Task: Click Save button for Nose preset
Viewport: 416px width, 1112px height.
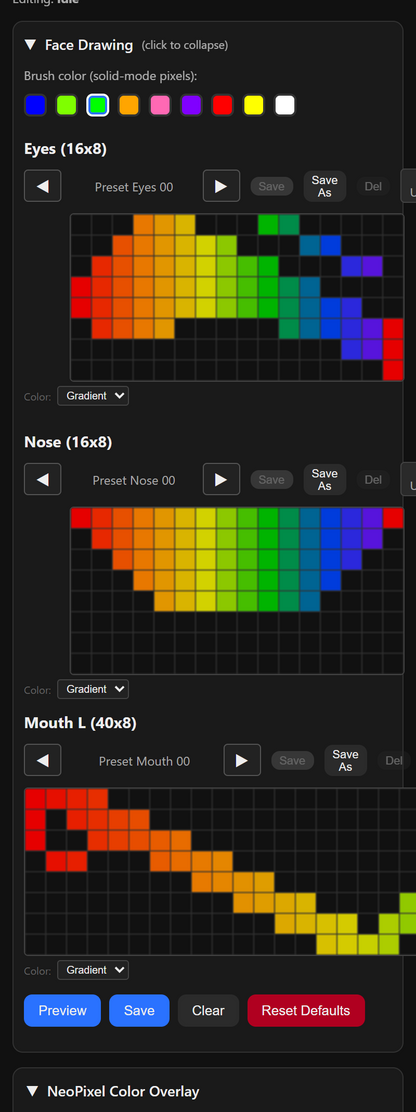Action: tap(271, 480)
